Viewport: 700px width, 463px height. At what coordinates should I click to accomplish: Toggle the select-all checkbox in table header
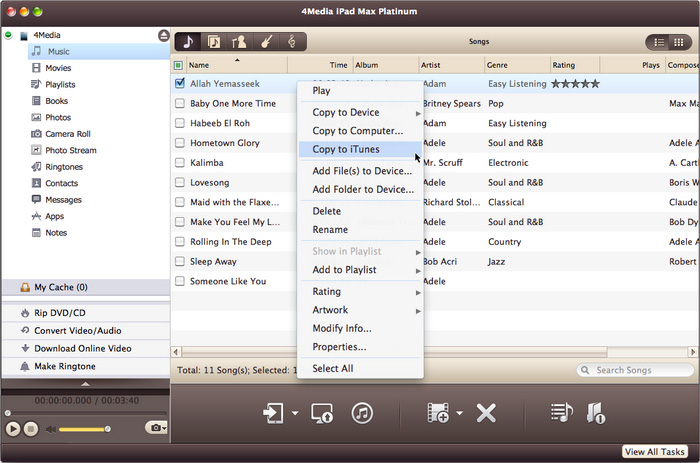point(179,65)
